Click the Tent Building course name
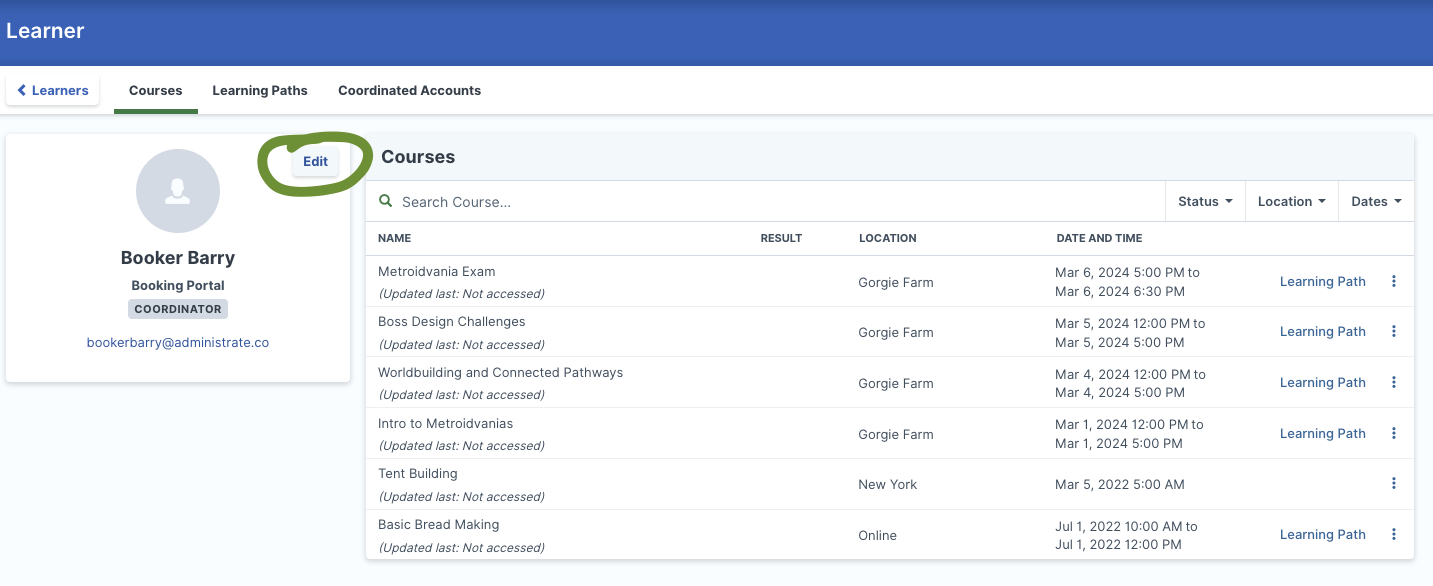Viewport: 1433px width, 586px height. [x=418, y=474]
